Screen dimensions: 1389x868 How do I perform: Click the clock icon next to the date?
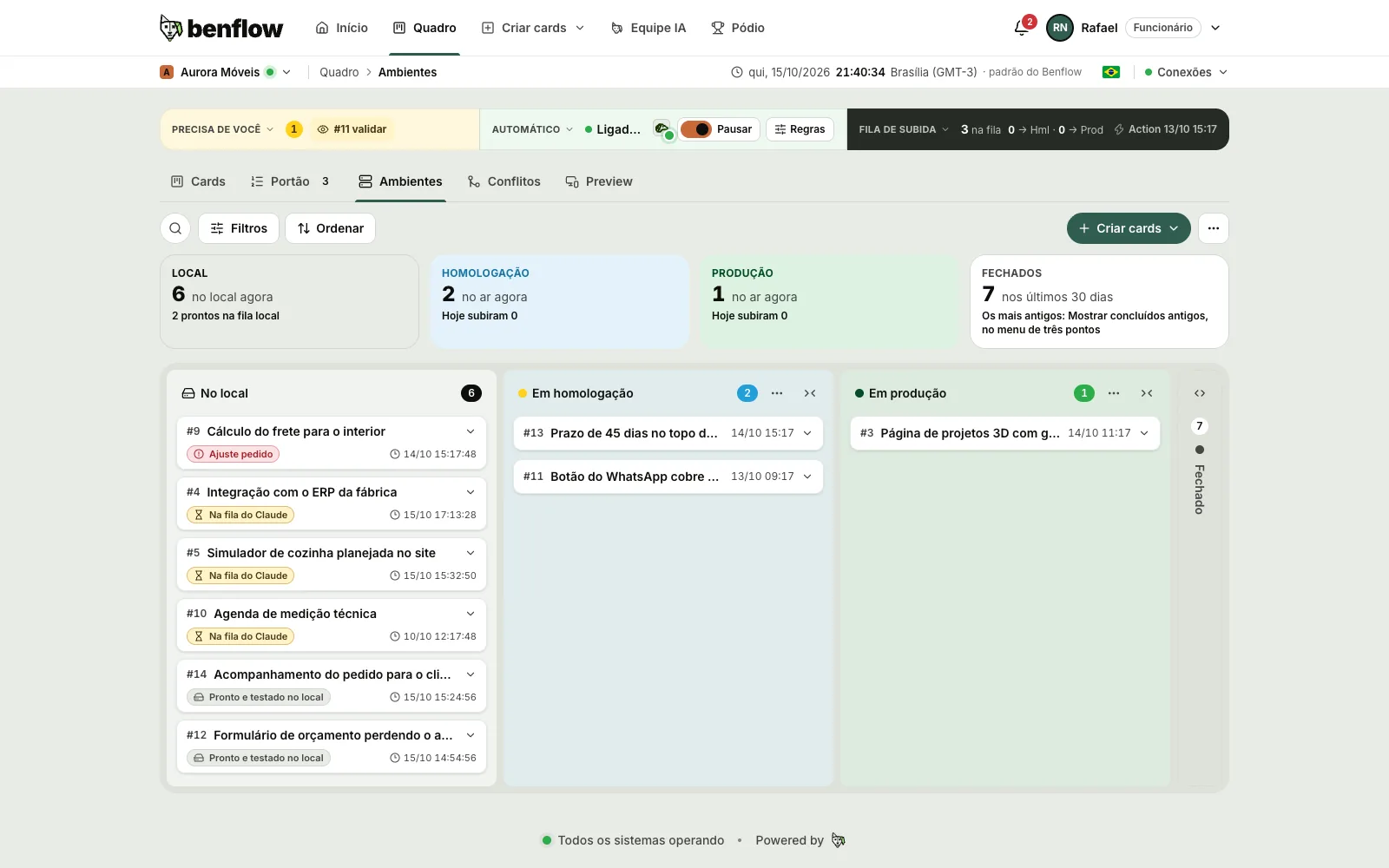pos(737,72)
